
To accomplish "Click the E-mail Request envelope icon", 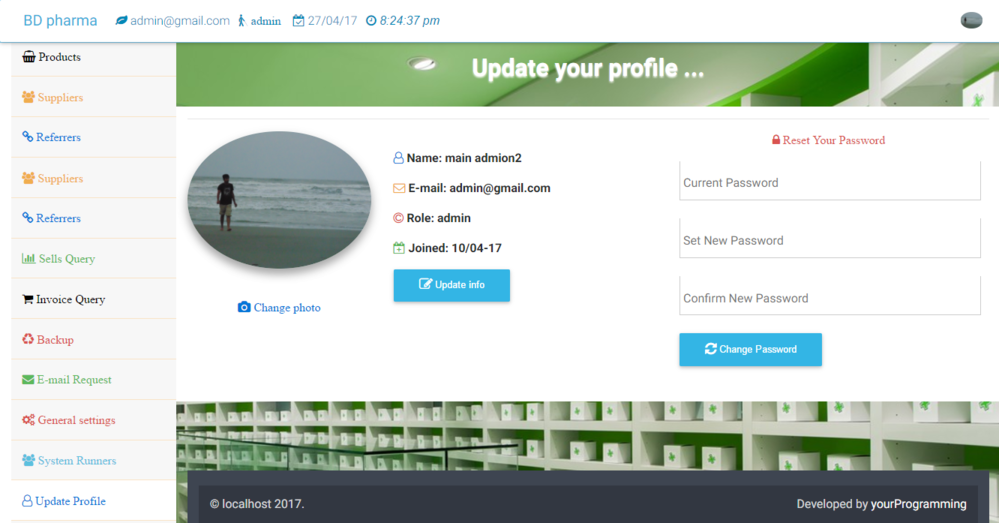I will (28, 380).
